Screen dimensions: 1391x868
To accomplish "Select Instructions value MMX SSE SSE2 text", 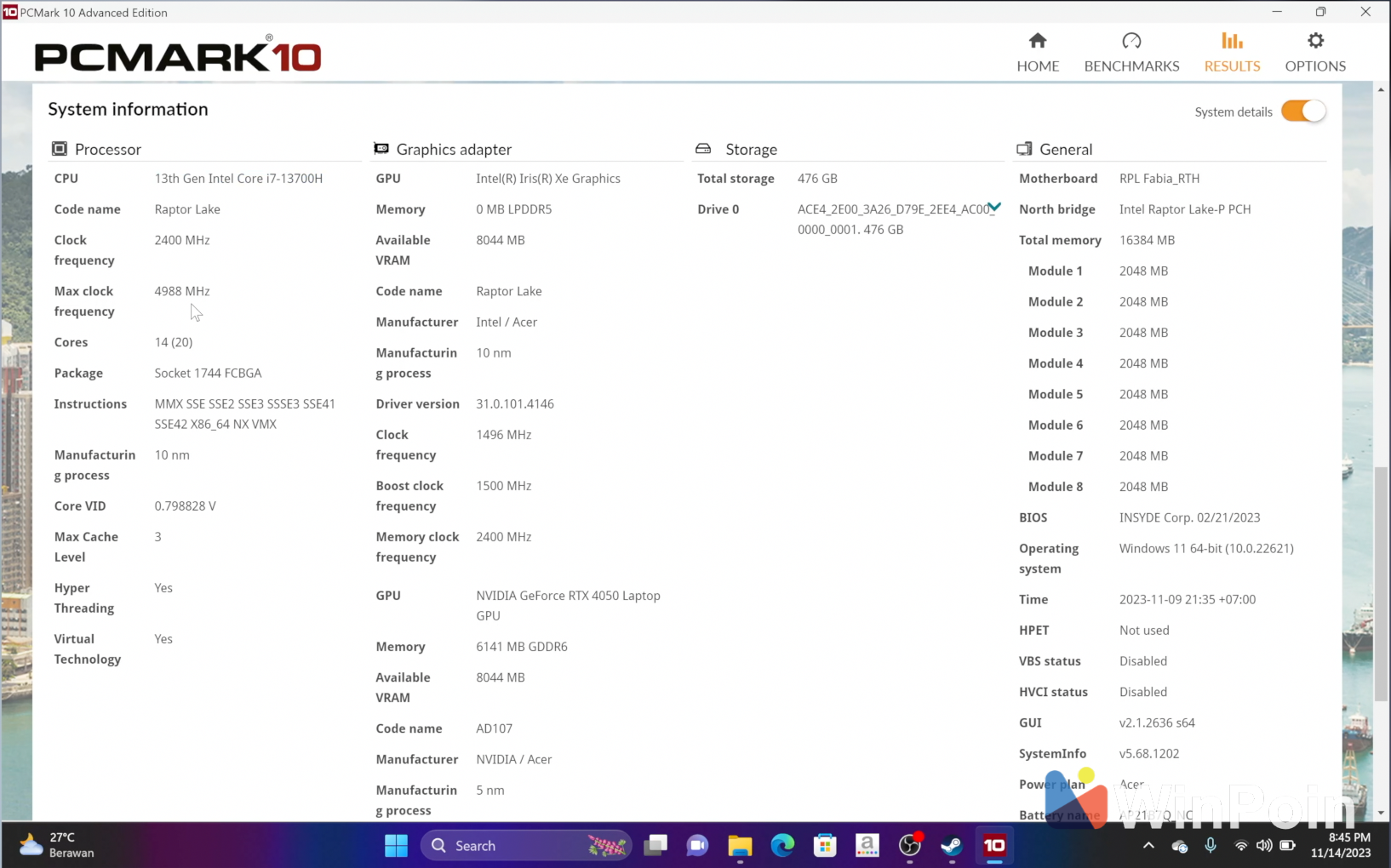I will click(244, 414).
